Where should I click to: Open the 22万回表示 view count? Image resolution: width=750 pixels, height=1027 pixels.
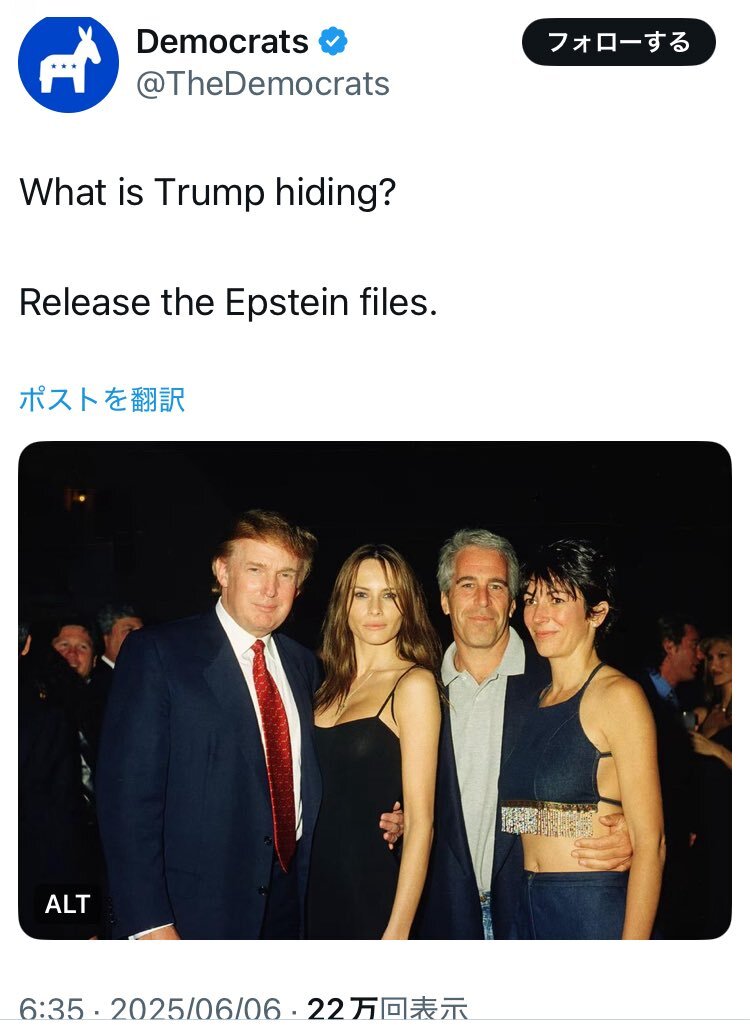[x=388, y=1009]
